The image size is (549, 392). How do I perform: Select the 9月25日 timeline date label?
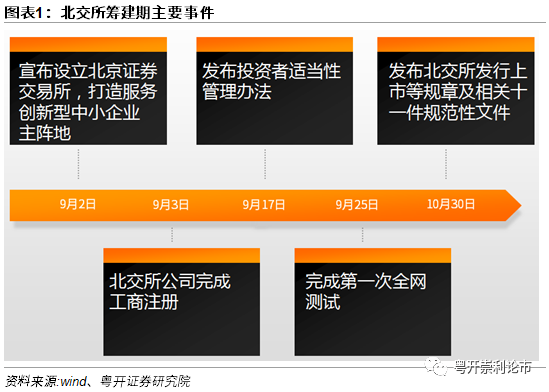[357, 204]
